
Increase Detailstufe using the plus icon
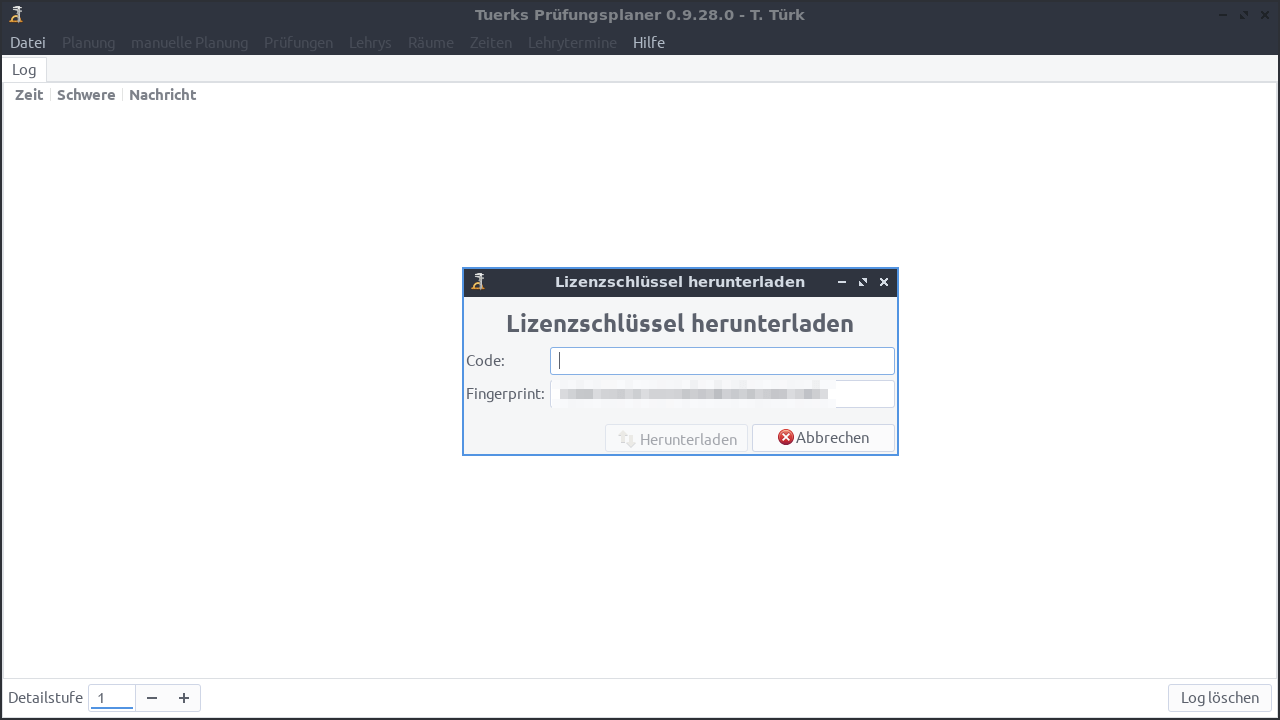tap(183, 697)
